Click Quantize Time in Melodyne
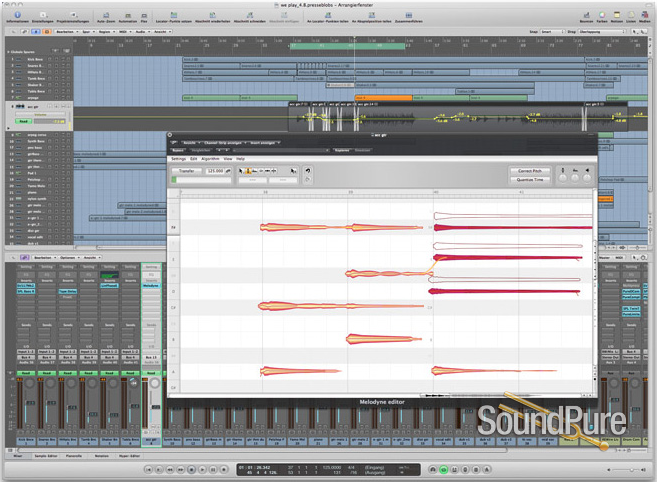This screenshot has height=482, width=657. coord(530,179)
